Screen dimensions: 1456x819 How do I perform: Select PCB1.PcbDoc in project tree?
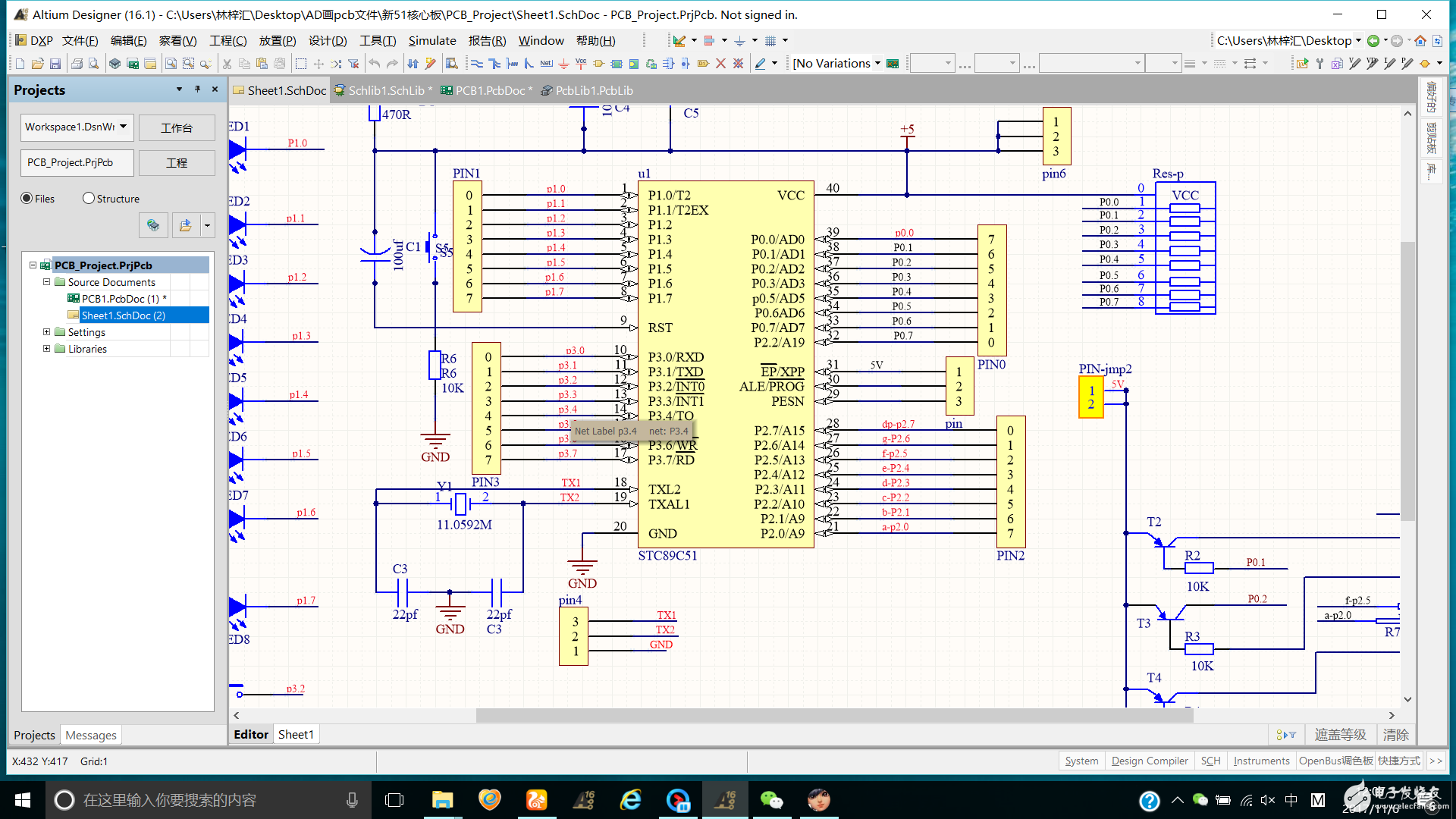tap(124, 299)
